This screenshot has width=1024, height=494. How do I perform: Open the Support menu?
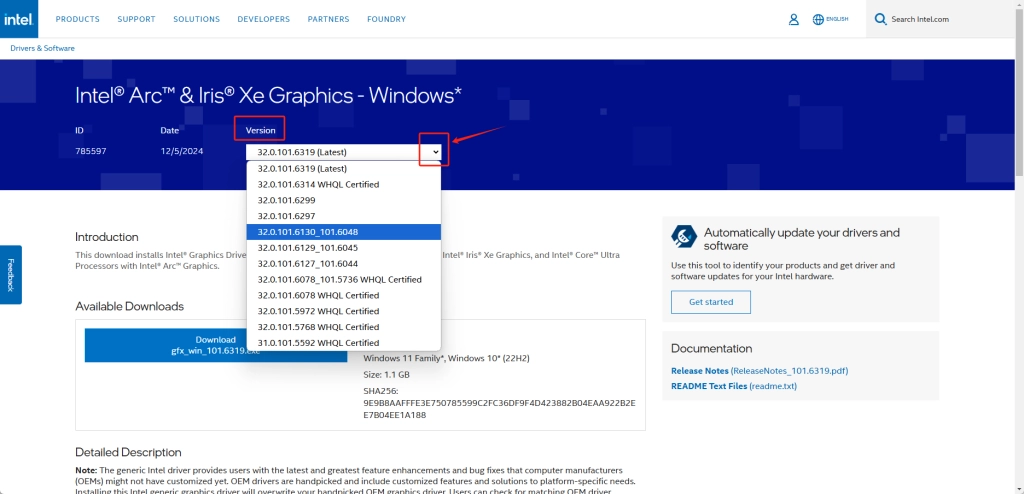tap(136, 19)
